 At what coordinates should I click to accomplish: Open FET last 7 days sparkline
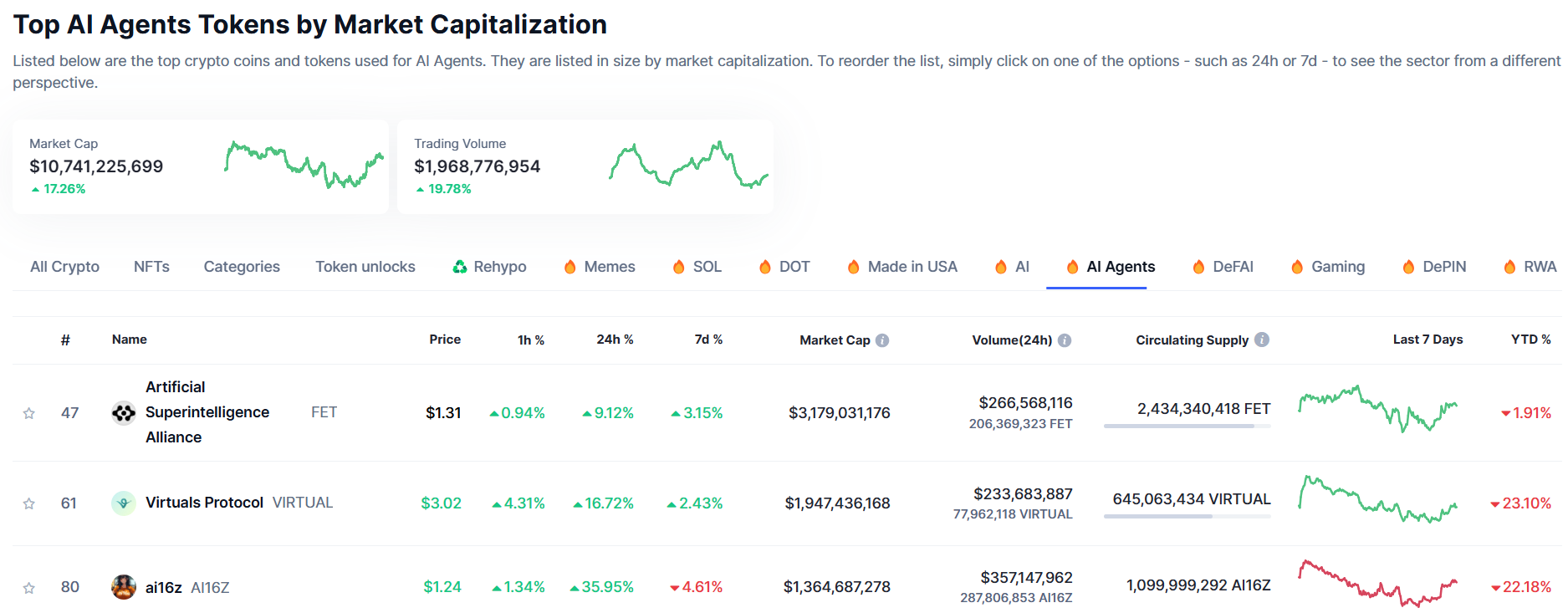tap(1377, 408)
